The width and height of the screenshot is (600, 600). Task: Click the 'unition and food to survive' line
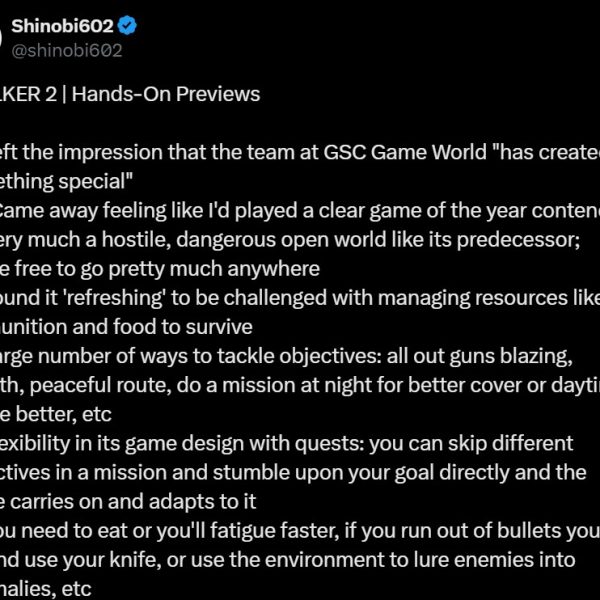126,327
